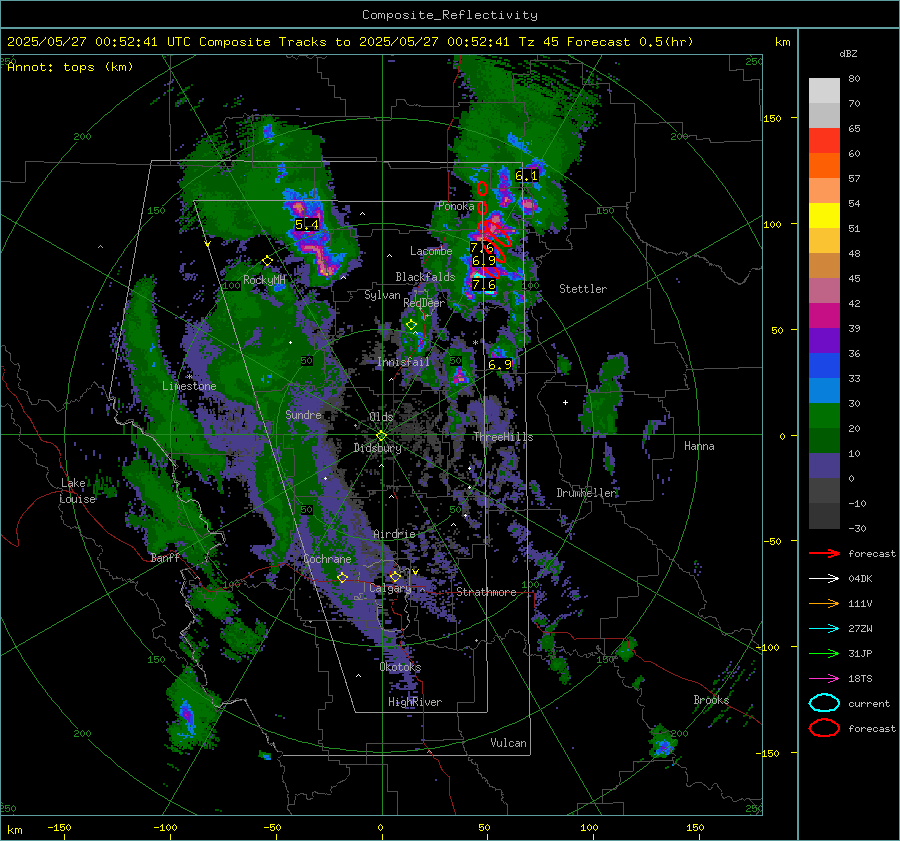Click the RedDeer city label
The image size is (900, 841).
click(424, 303)
